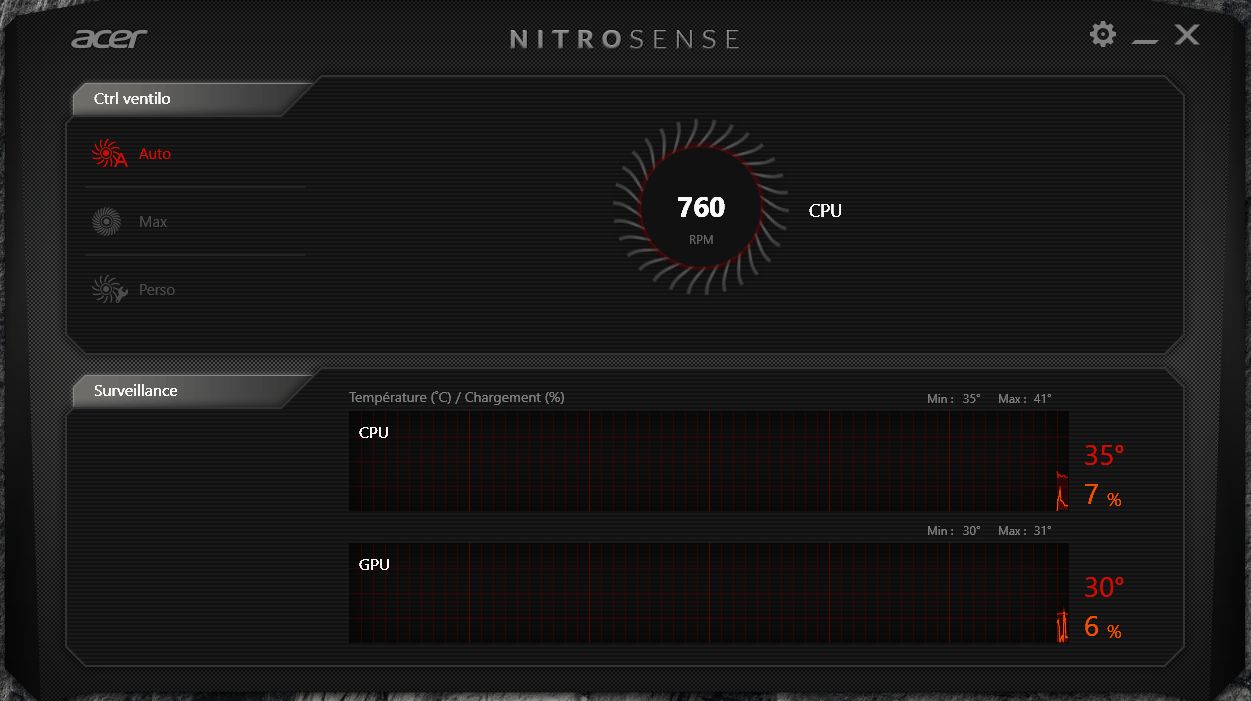Image resolution: width=1251 pixels, height=701 pixels.
Task: Click the Auto fan mode icon
Action: pos(109,154)
